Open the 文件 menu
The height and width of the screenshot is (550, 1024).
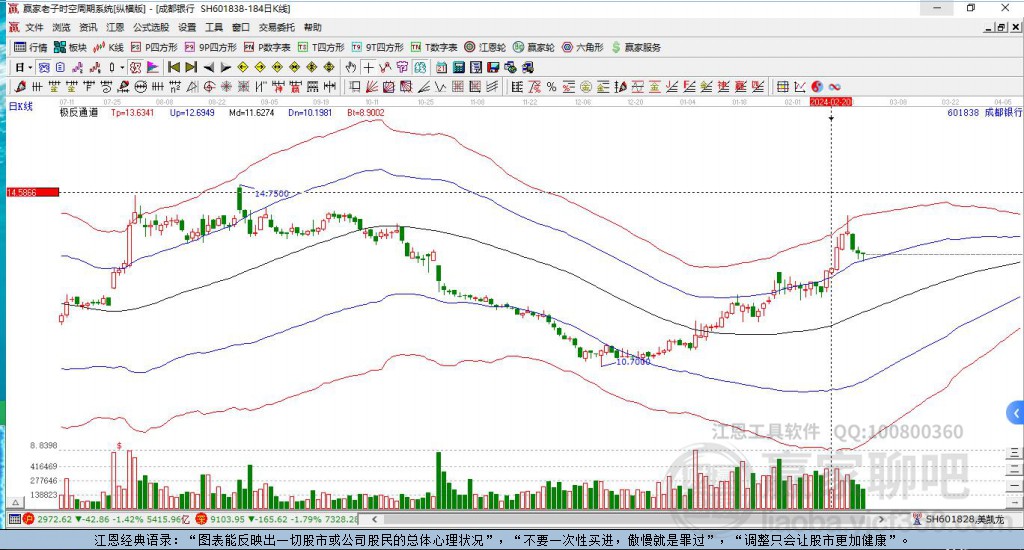(35, 27)
